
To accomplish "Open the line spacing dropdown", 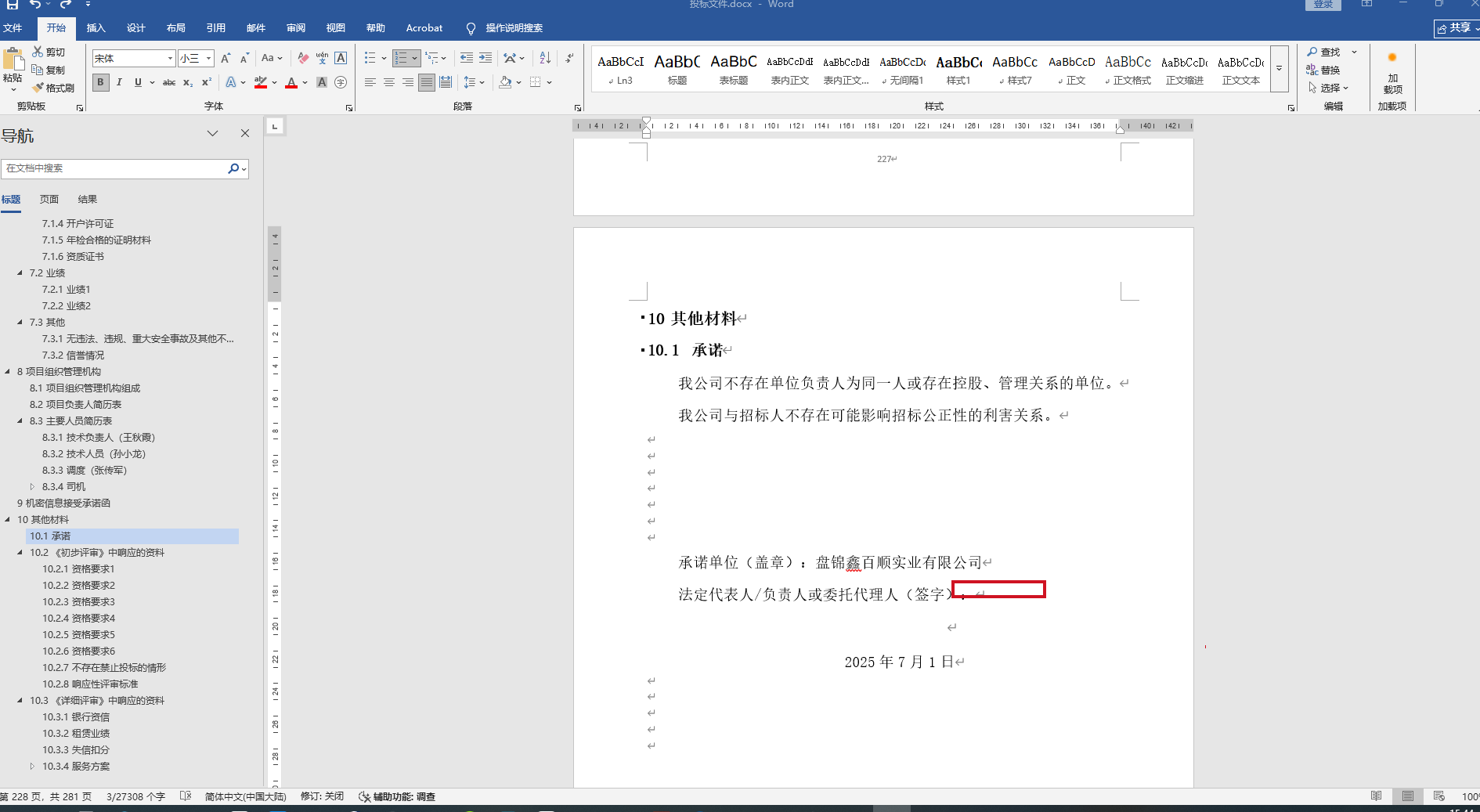I will point(474,82).
